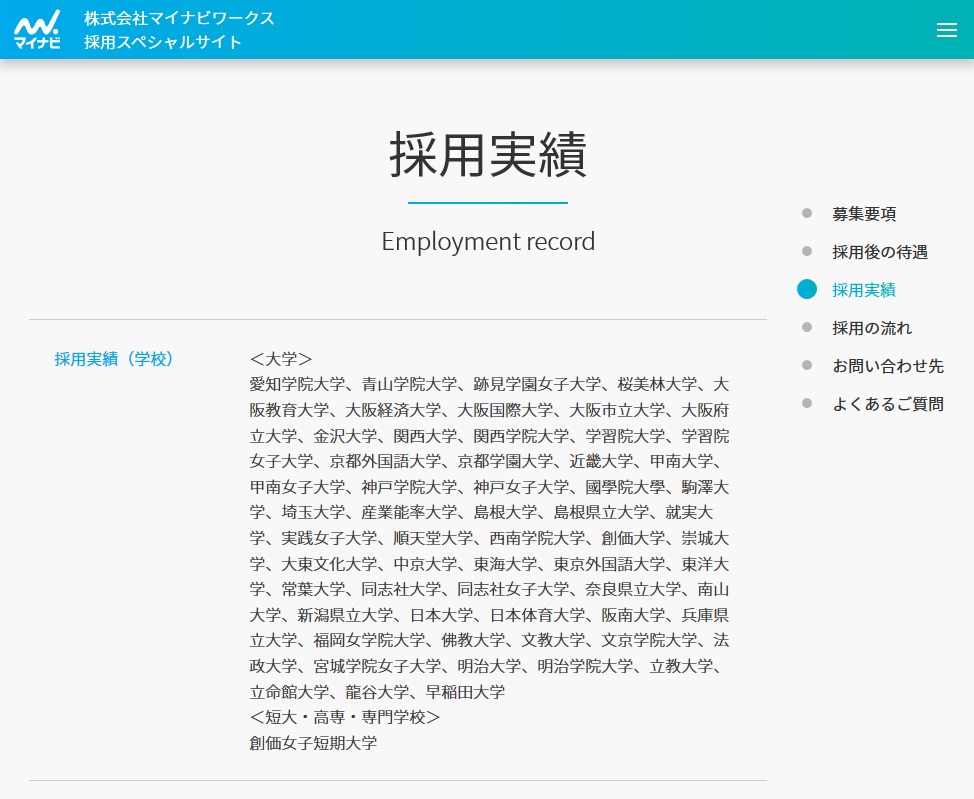
Task: Click 採用スペシャルサイト header text
Action: [163, 42]
